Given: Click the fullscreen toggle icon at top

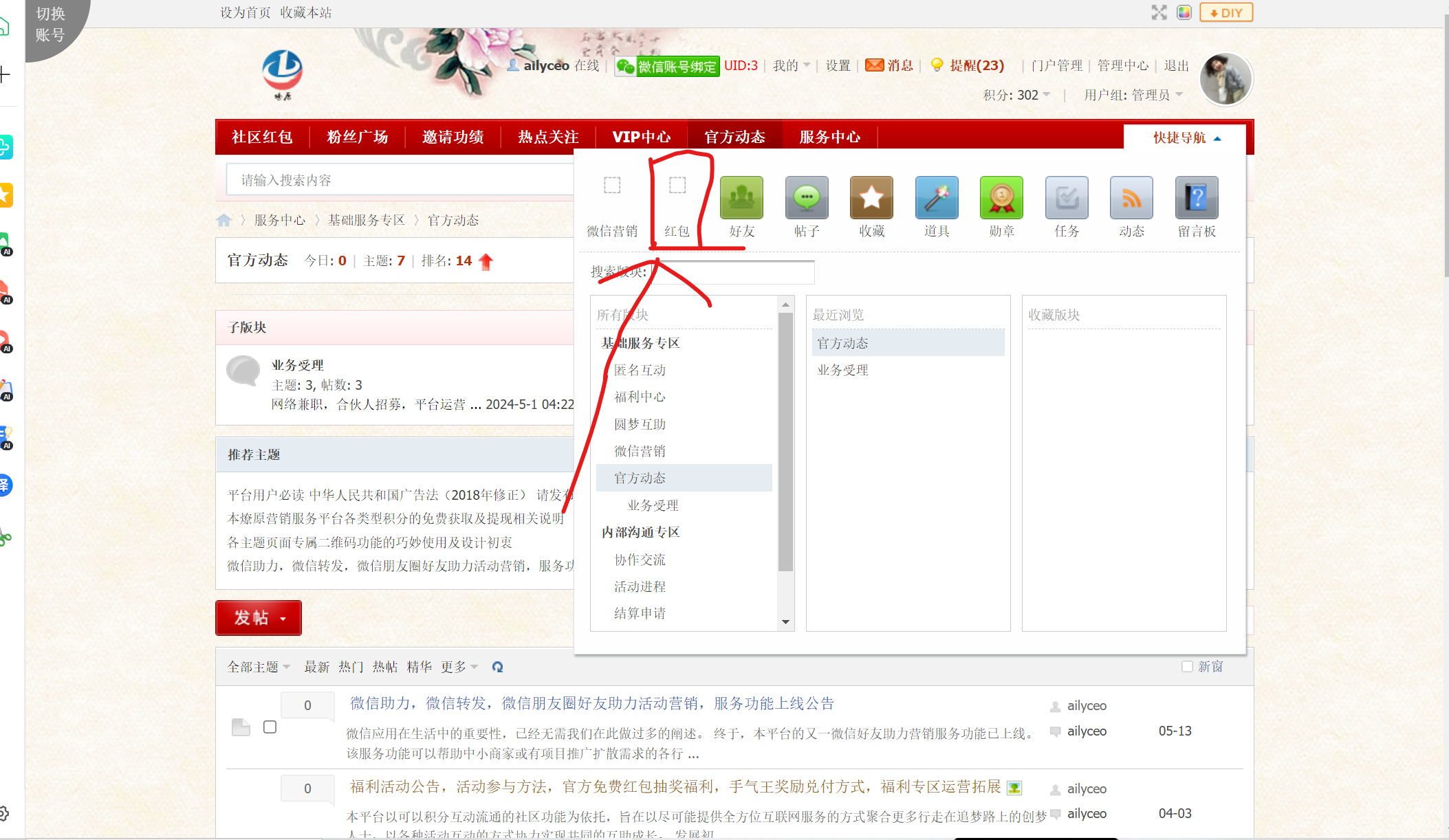Looking at the screenshot, I should [x=1159, y=12].
